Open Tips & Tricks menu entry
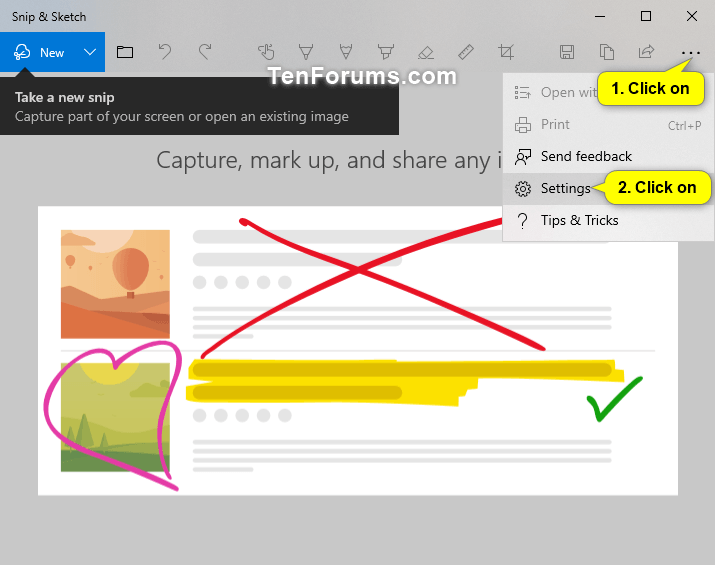 608,220
